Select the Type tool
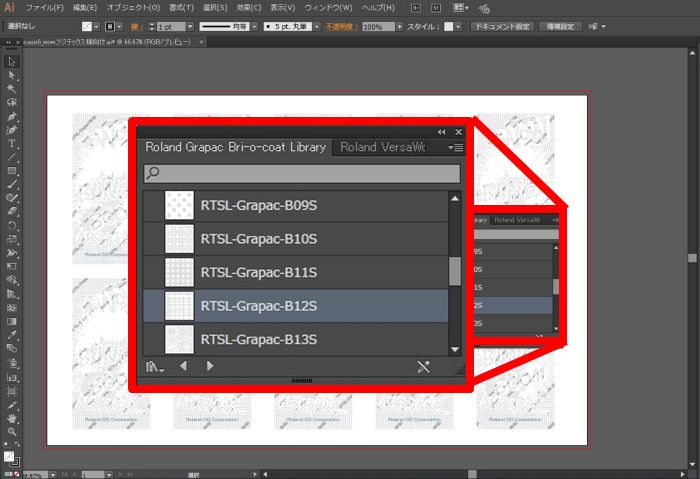The width and height of the screenshot is (700, 479). point(12,143)
